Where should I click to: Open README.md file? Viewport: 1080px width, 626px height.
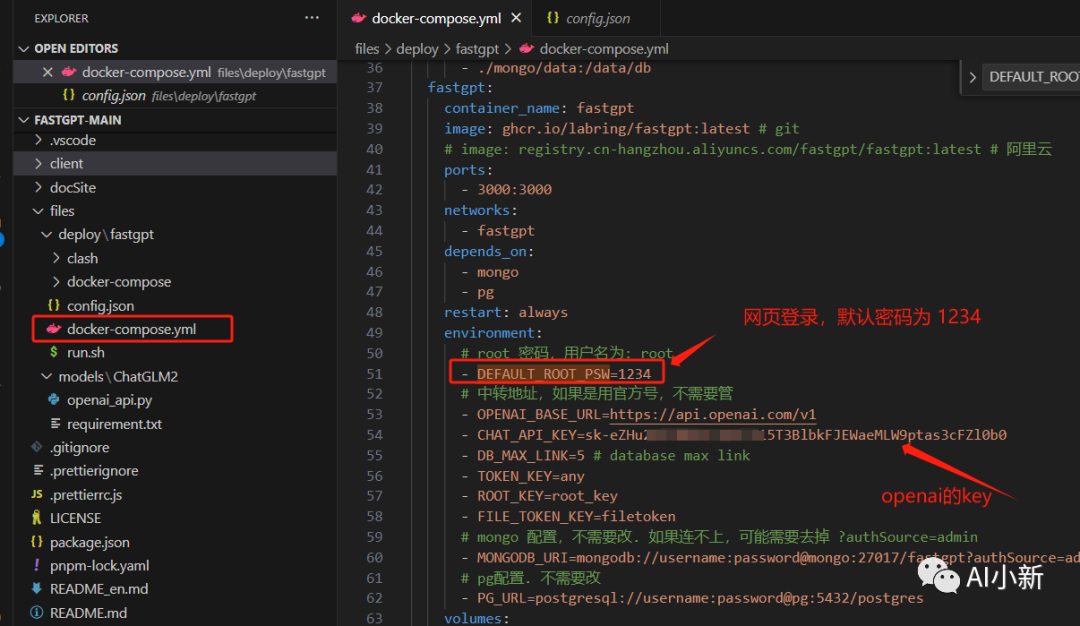coord(88,613)
